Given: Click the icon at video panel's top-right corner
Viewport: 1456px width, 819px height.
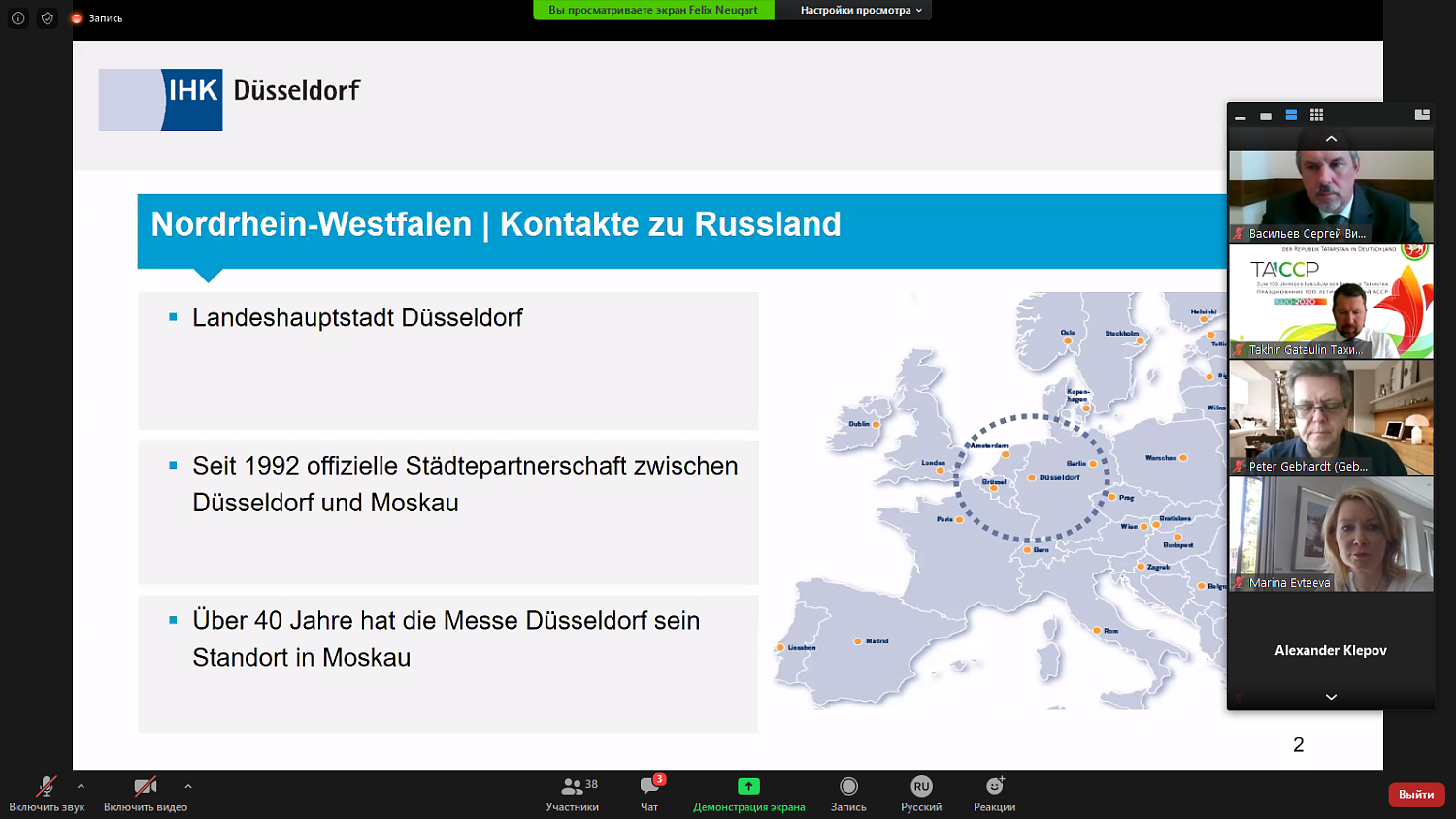Looking at the screenshot, I should point(1422,115).
